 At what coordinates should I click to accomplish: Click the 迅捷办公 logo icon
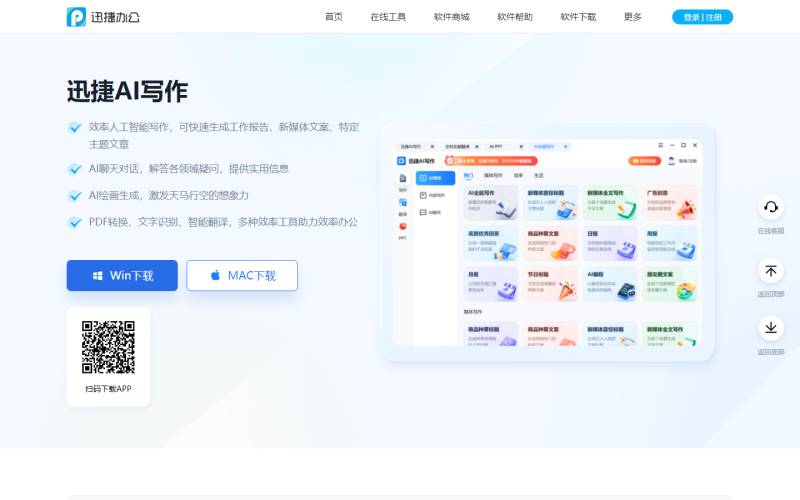tap(76, 17)
